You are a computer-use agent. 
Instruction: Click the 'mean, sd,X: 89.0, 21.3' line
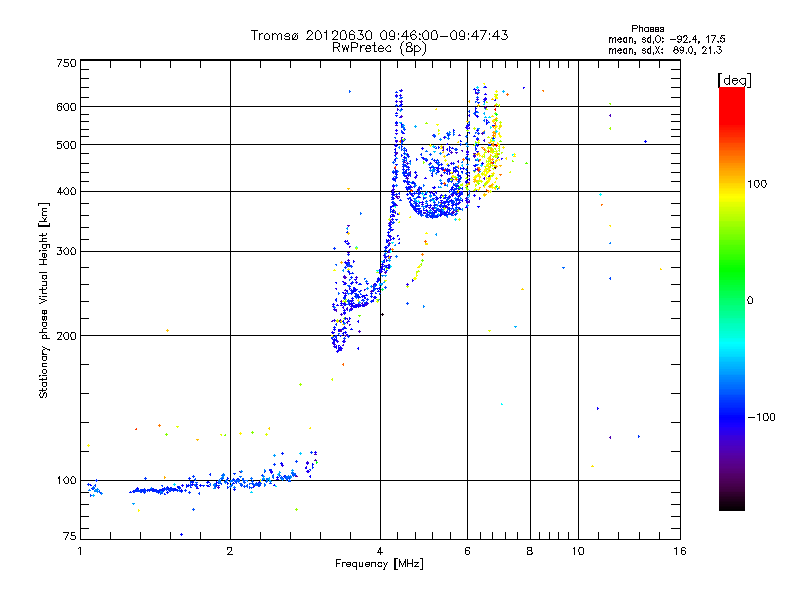(665, 50)
